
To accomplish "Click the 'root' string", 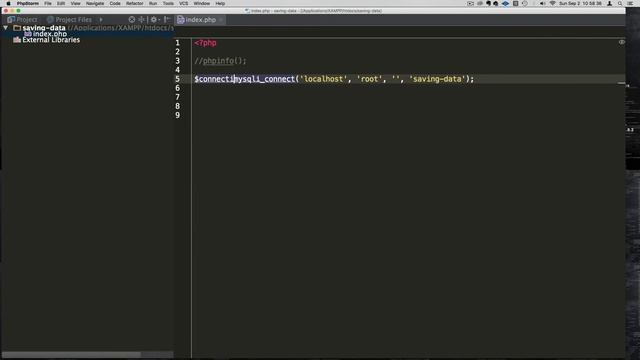I will point(370,79).
